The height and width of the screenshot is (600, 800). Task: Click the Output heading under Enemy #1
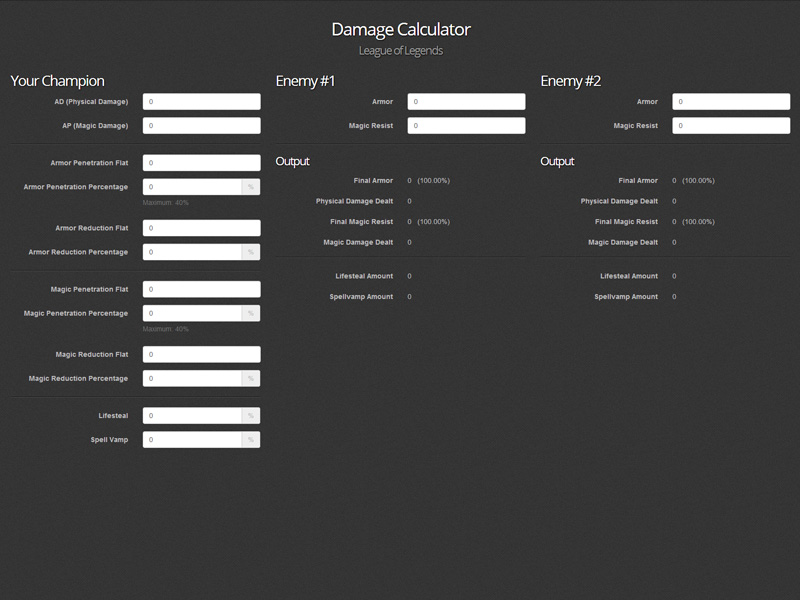(x=292, y=161)
